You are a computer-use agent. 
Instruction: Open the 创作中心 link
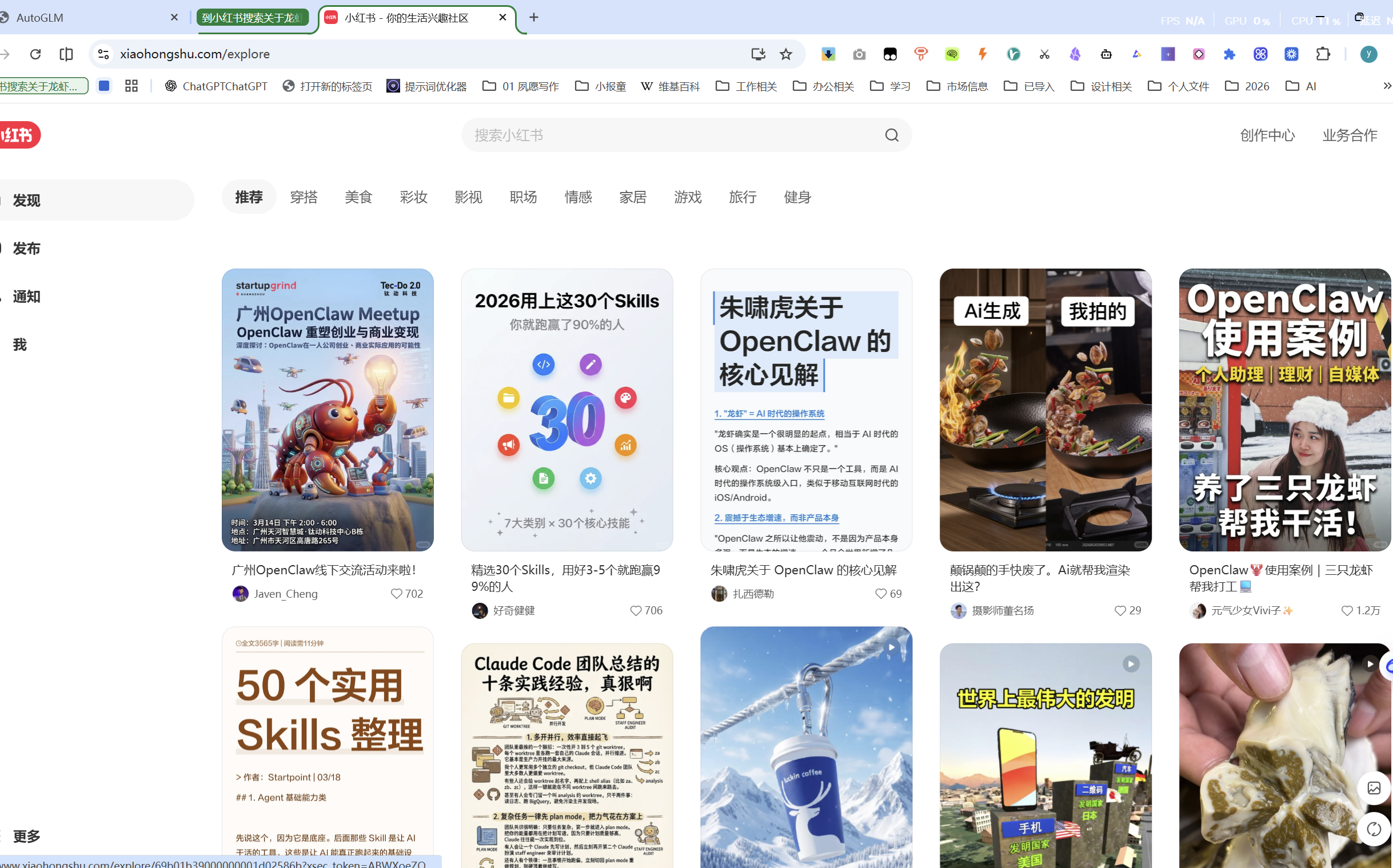[x=1267, y=135]
